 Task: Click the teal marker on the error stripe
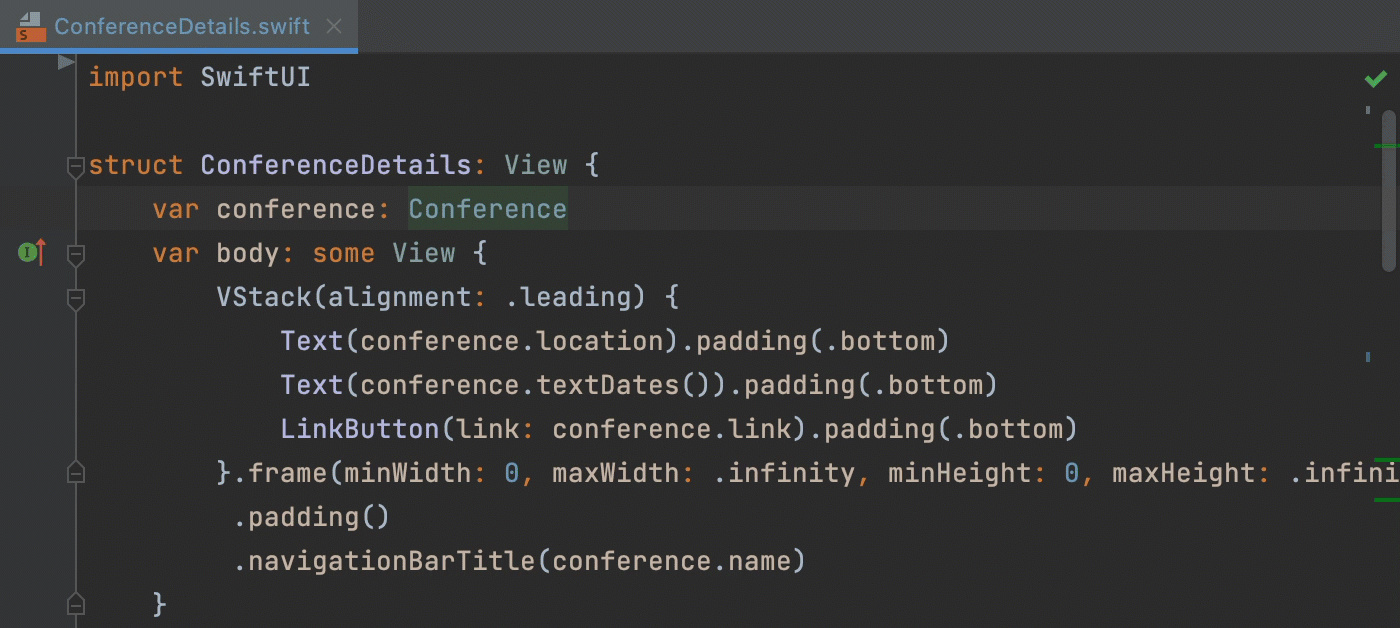(x=1368, y=356)
